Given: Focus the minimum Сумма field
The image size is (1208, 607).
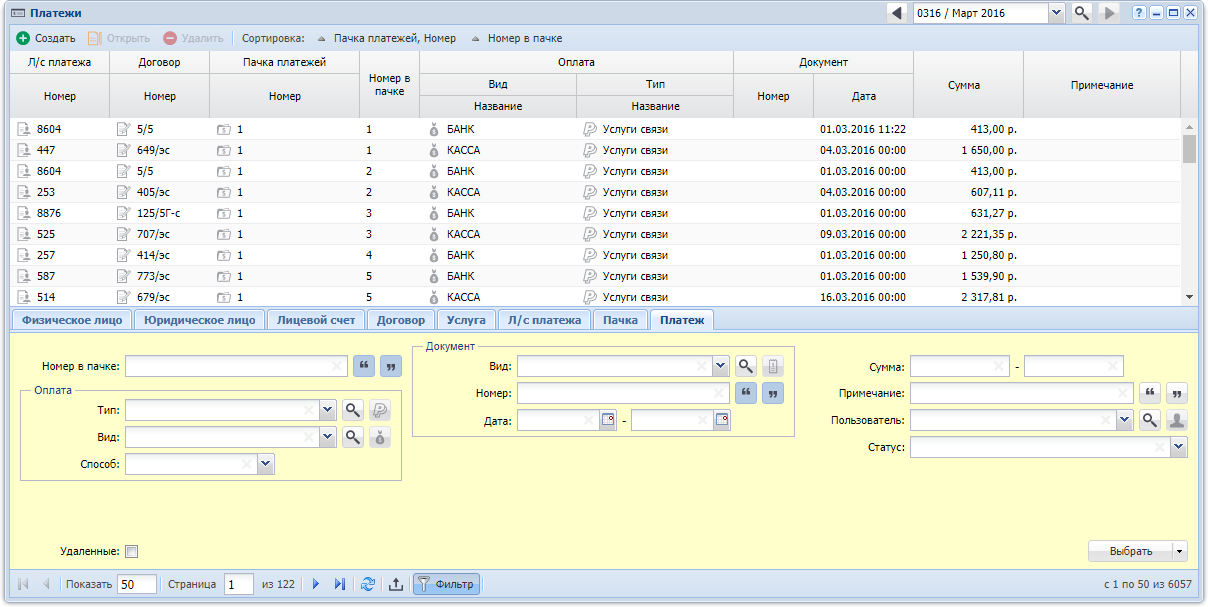Looking at the screenshot, I should pyautogui.click(x=959, y=366).
